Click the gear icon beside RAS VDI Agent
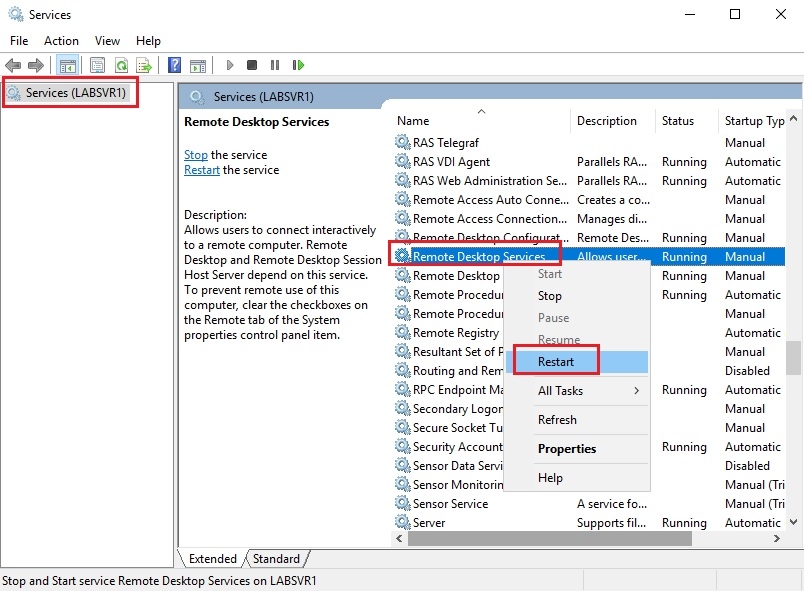 click(402, 162)
